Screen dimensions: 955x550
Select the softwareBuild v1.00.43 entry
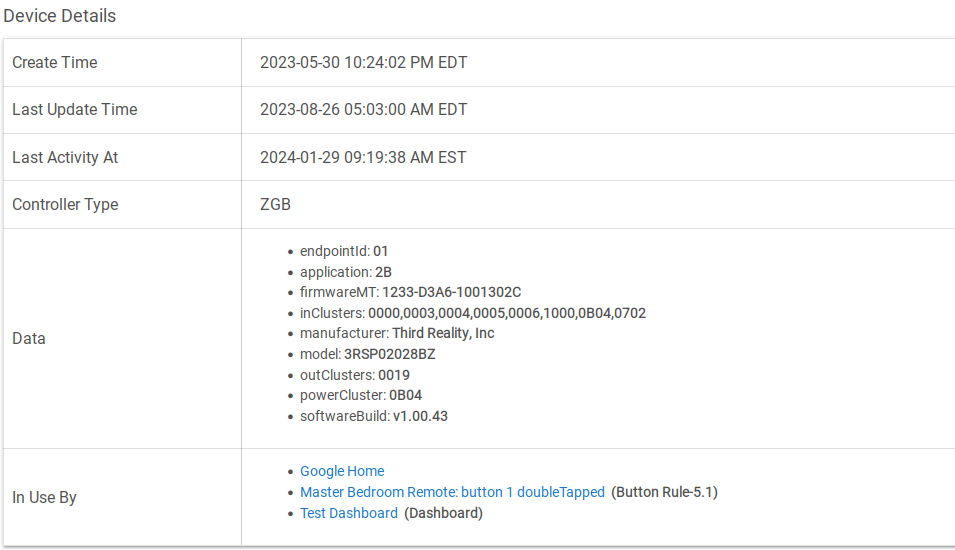373,416
